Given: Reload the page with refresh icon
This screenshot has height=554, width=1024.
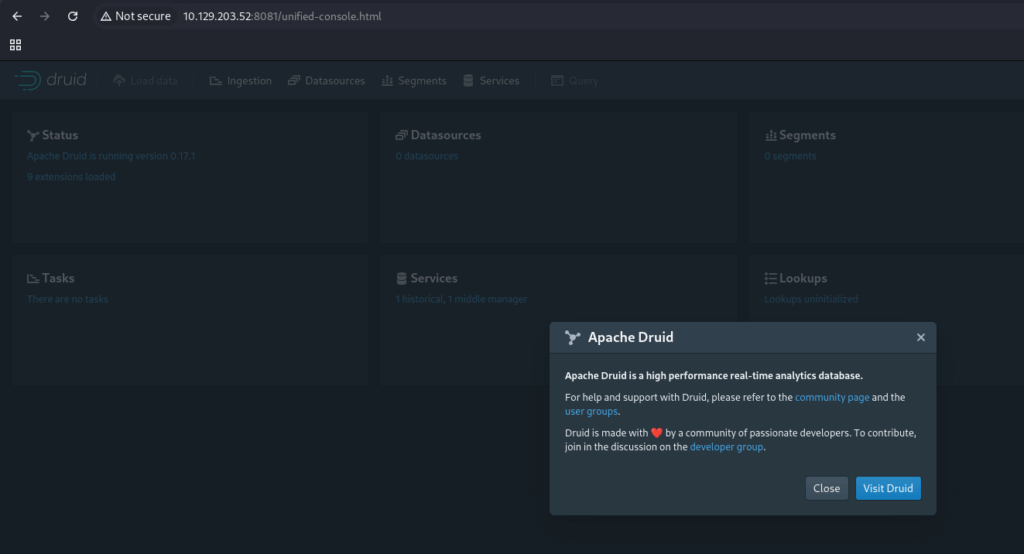Looking at the screenshot, I should tap(72, 16).
